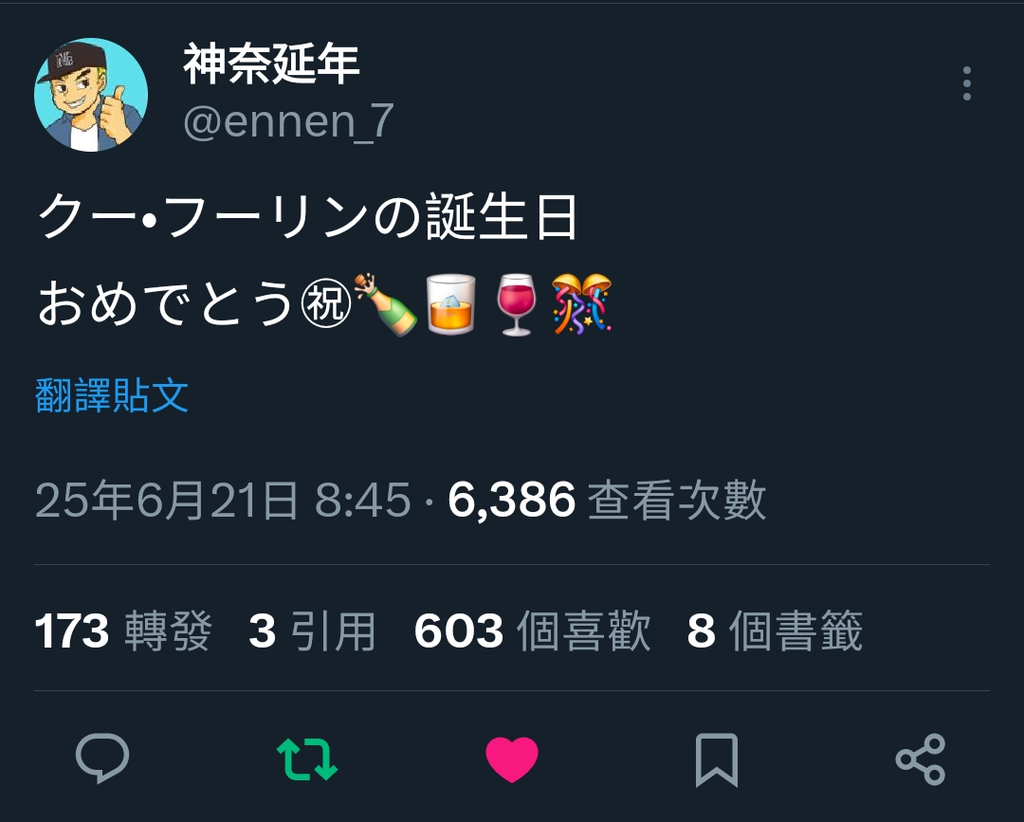Open the reply speech bubble icon
This screenshot has height=822, width=1024.
click(103, 758)
